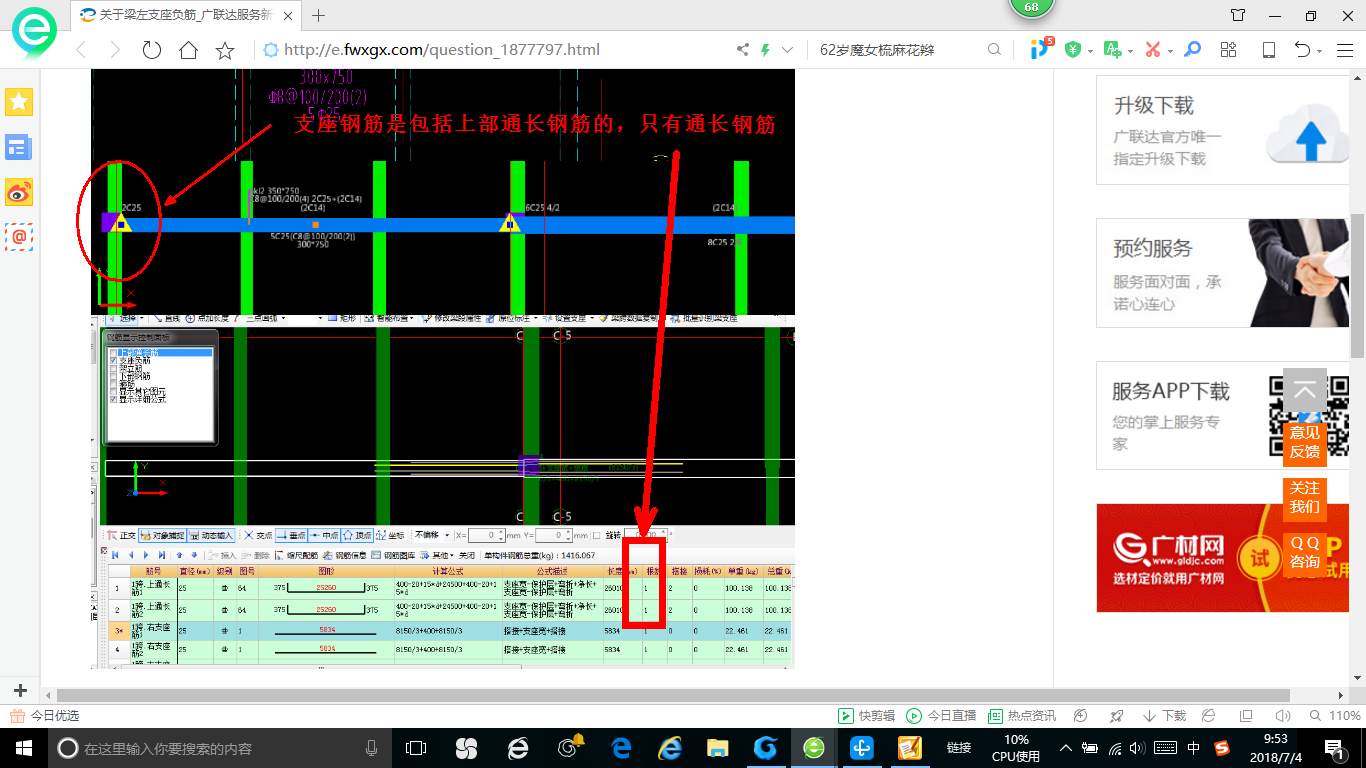Open the skin shirt icon in title bar
Image resolution: width=1366 pixels, height=768 pixels.
coord(1238,15)
